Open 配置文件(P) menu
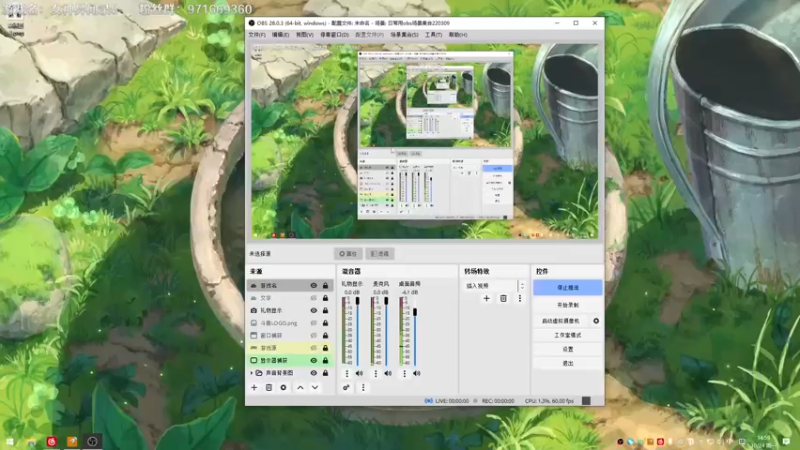Screen dimensions: 800x450 click(369, 35)
